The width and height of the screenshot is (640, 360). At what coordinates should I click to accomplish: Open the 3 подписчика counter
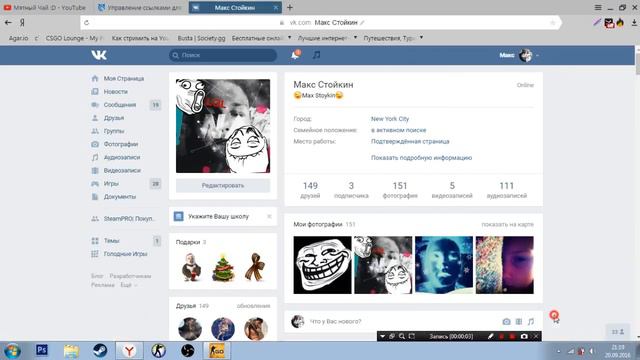[x=351, y=190]
